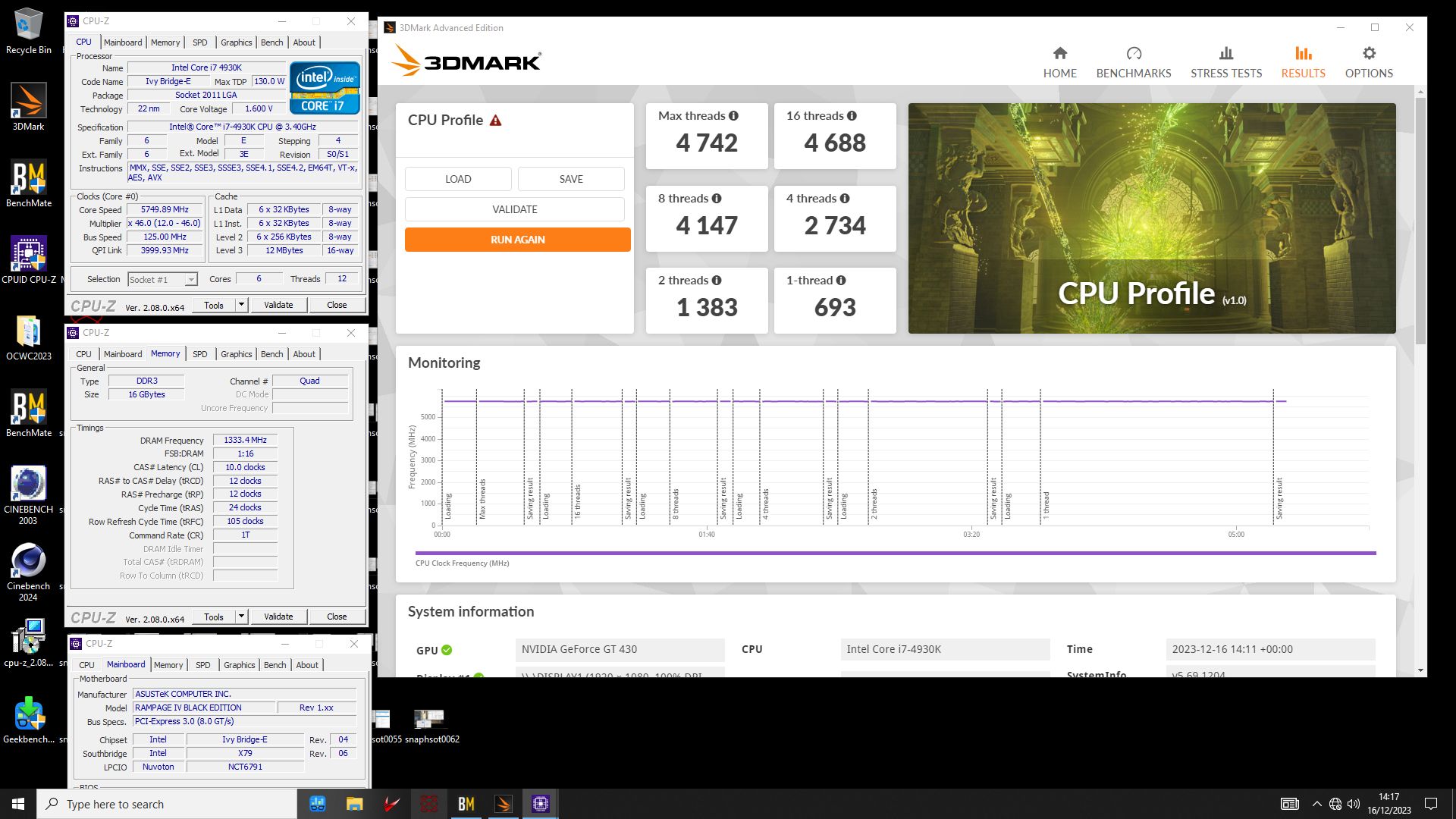
Task: Click the CPU Clock Frequency legend bar
Action: 896,553
